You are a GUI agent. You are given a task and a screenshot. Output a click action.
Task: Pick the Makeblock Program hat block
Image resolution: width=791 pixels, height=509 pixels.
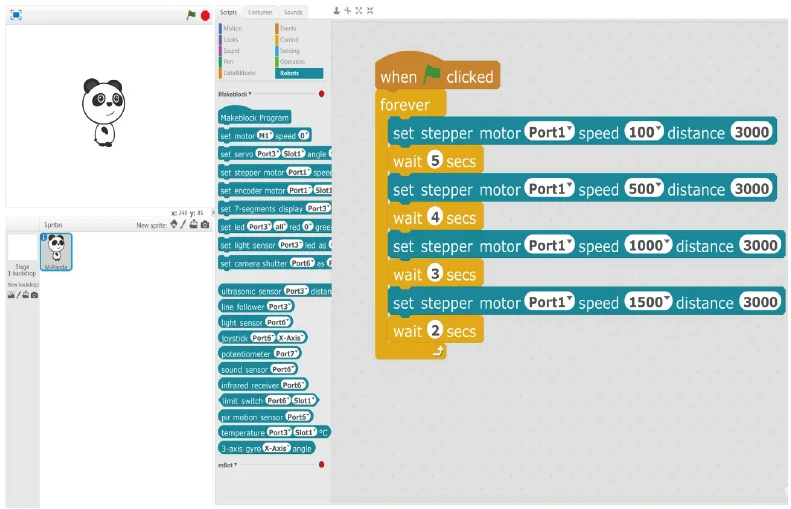[255, 117]
